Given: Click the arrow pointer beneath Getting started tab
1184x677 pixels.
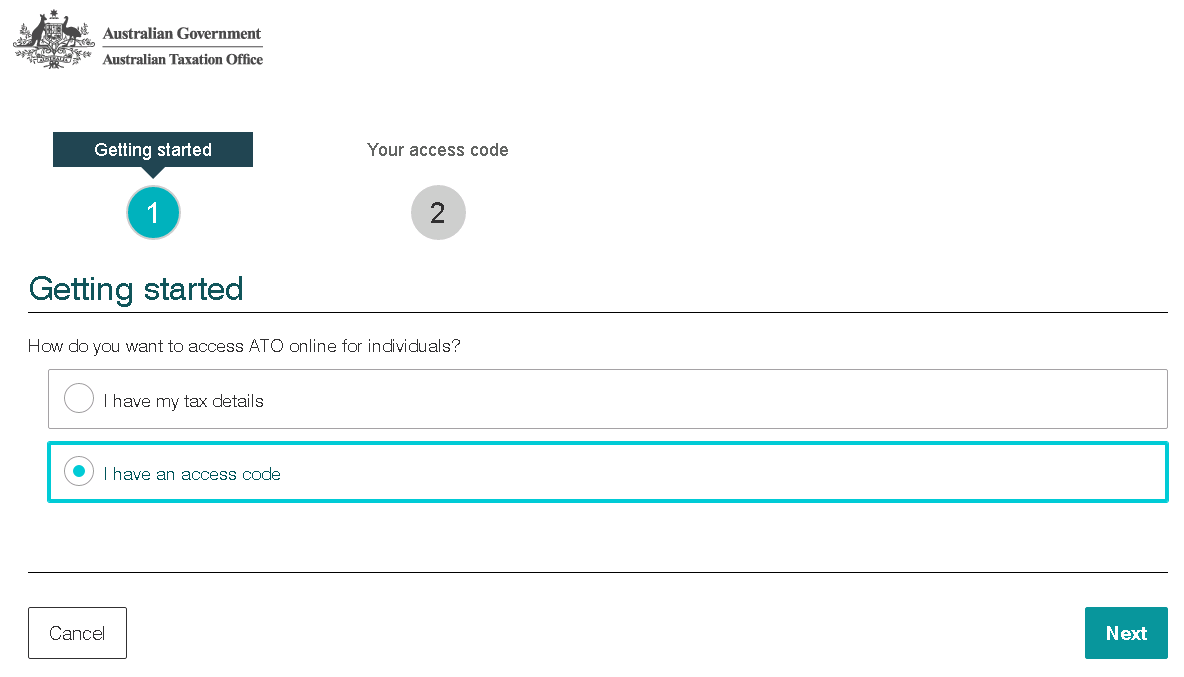Looking at the screenshot, I should coord(153,172).
